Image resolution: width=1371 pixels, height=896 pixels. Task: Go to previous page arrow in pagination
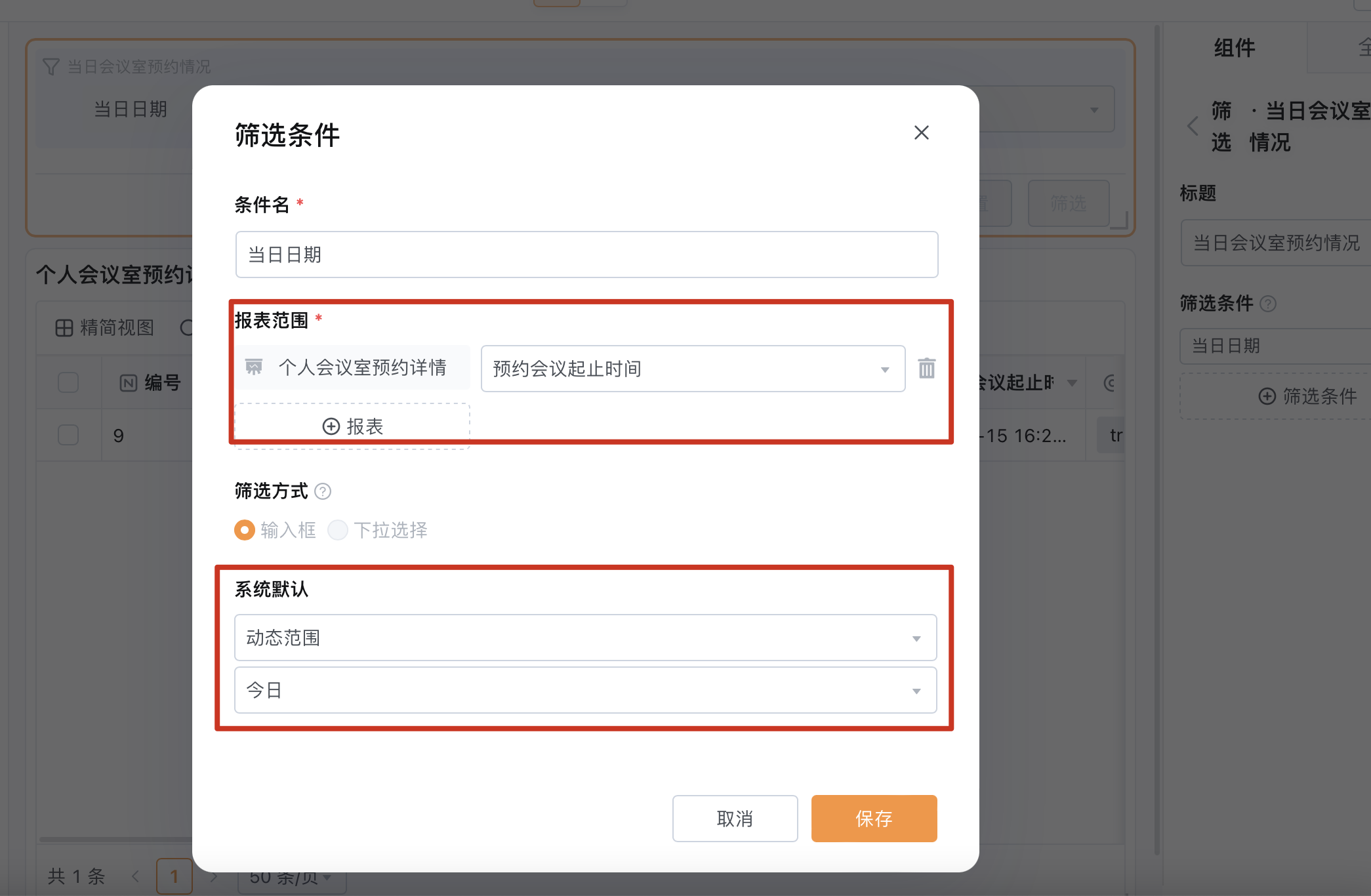point(136,876)
